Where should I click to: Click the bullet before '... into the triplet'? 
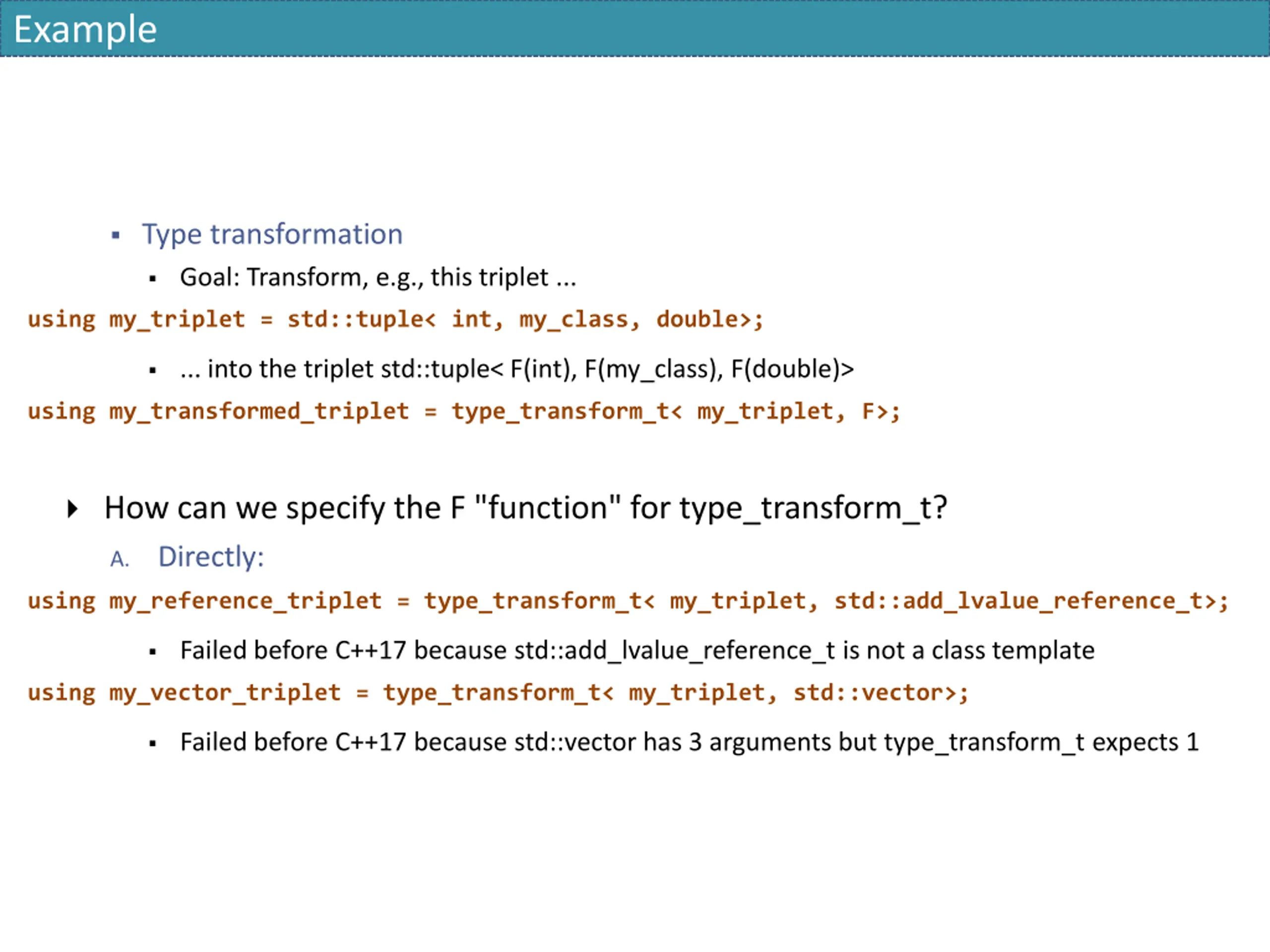[x=152, y=371]
